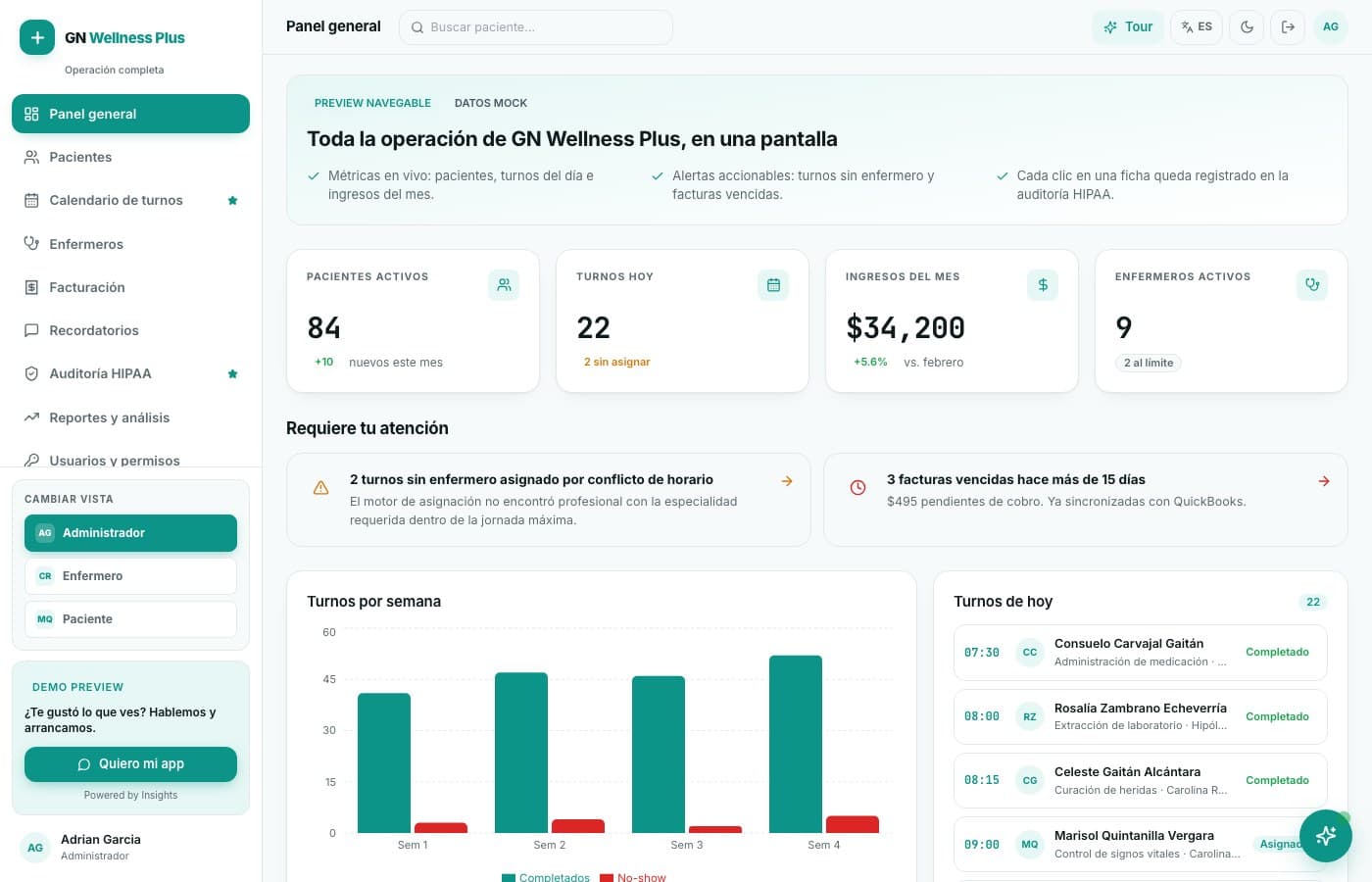This screenshot has width=1372, height=882.
Task: Open Panel general in the sidebar
Action: [130, 114]
